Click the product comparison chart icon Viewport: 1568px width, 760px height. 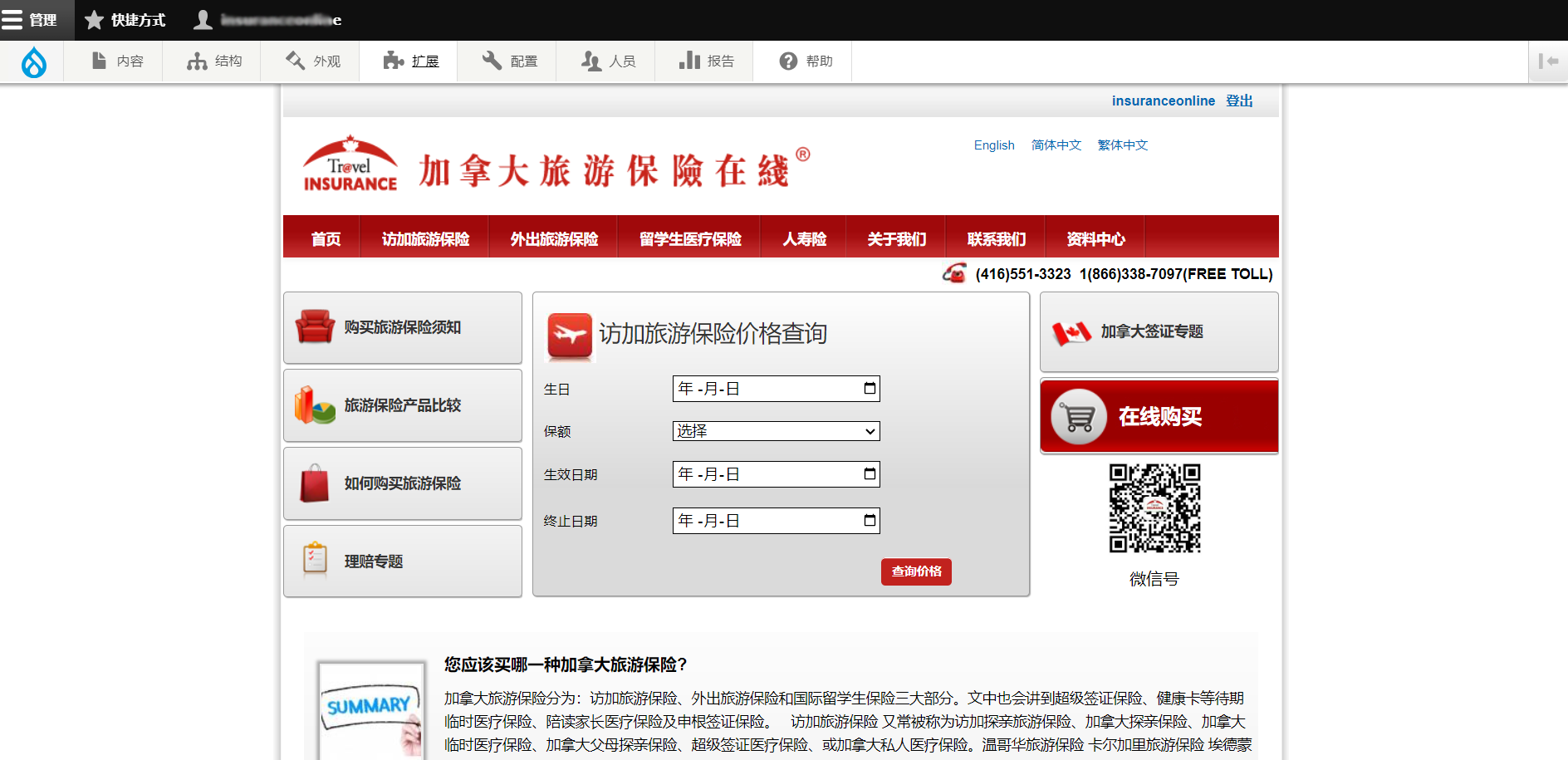coord(315,405)
